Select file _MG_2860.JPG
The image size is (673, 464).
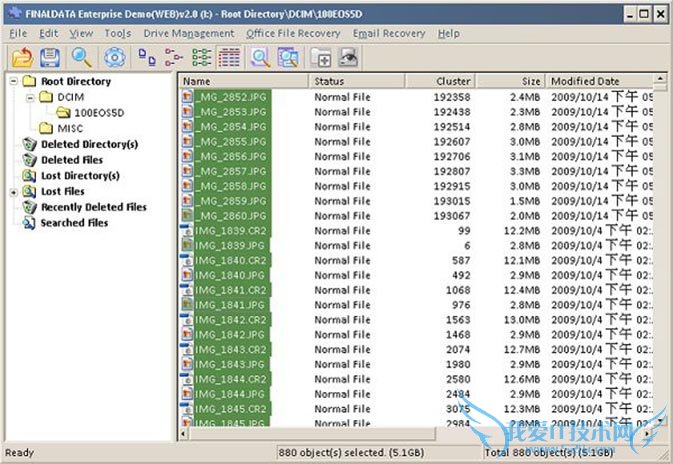(x=233, y=216)
